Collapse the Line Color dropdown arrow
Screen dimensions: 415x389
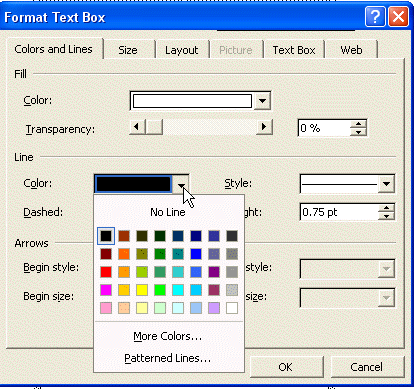[181, 185]
